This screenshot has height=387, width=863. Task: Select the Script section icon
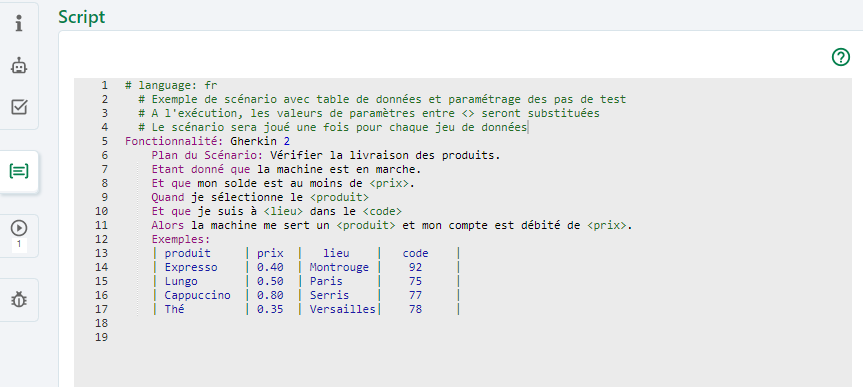pos(19,171)
